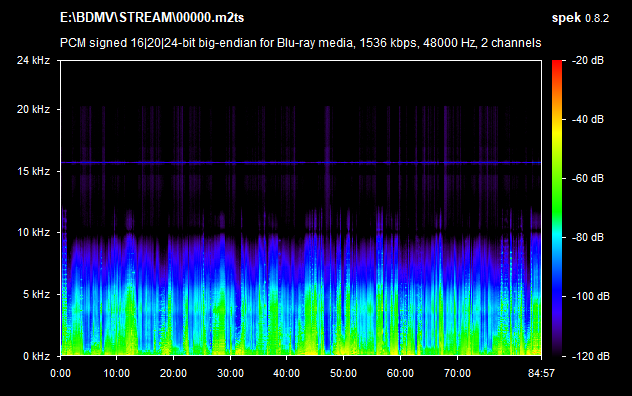Select the 20 kHz frequency axis label
This screenshot has width=632, height=396.
tap(33, 109)
